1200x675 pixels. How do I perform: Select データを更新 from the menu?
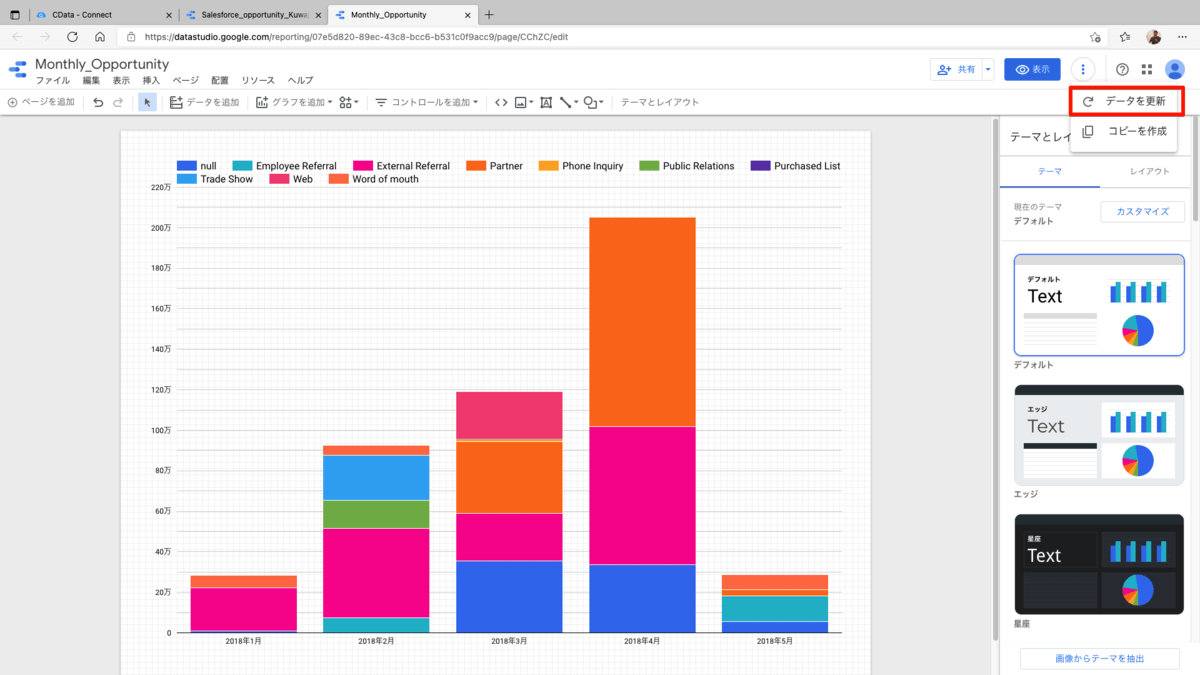click(x=1127, y=101)
